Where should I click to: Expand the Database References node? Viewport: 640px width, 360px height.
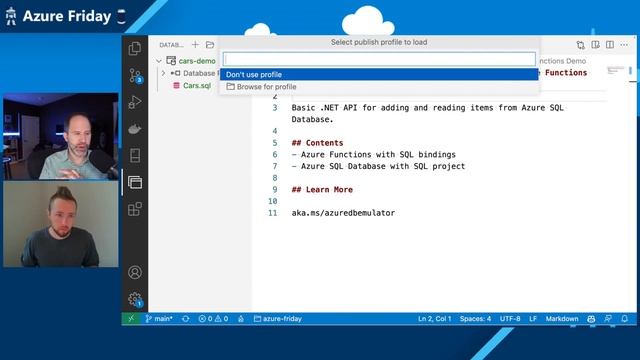(163, 73)
